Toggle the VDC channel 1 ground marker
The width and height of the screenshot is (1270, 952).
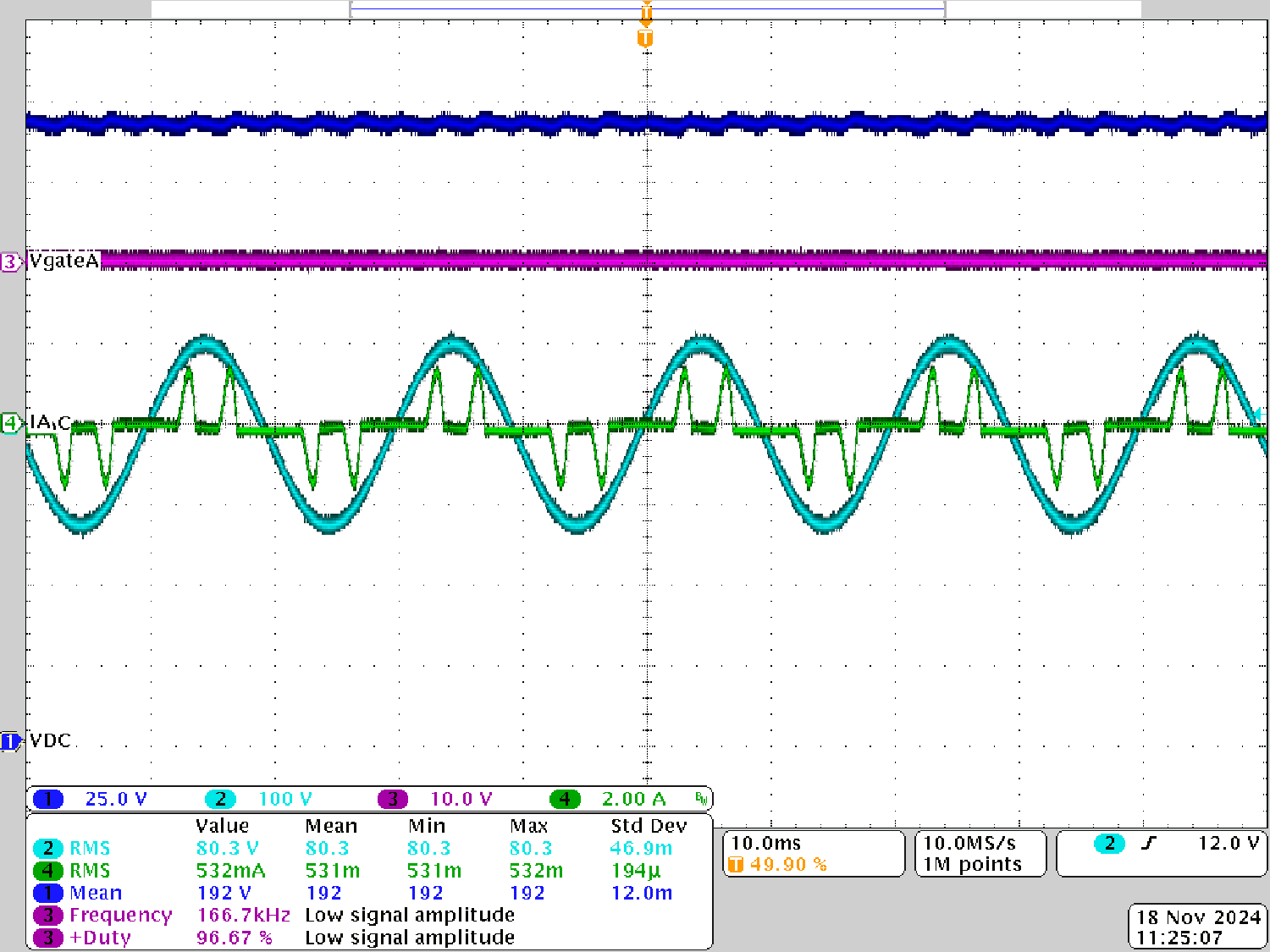coord(8,740)
